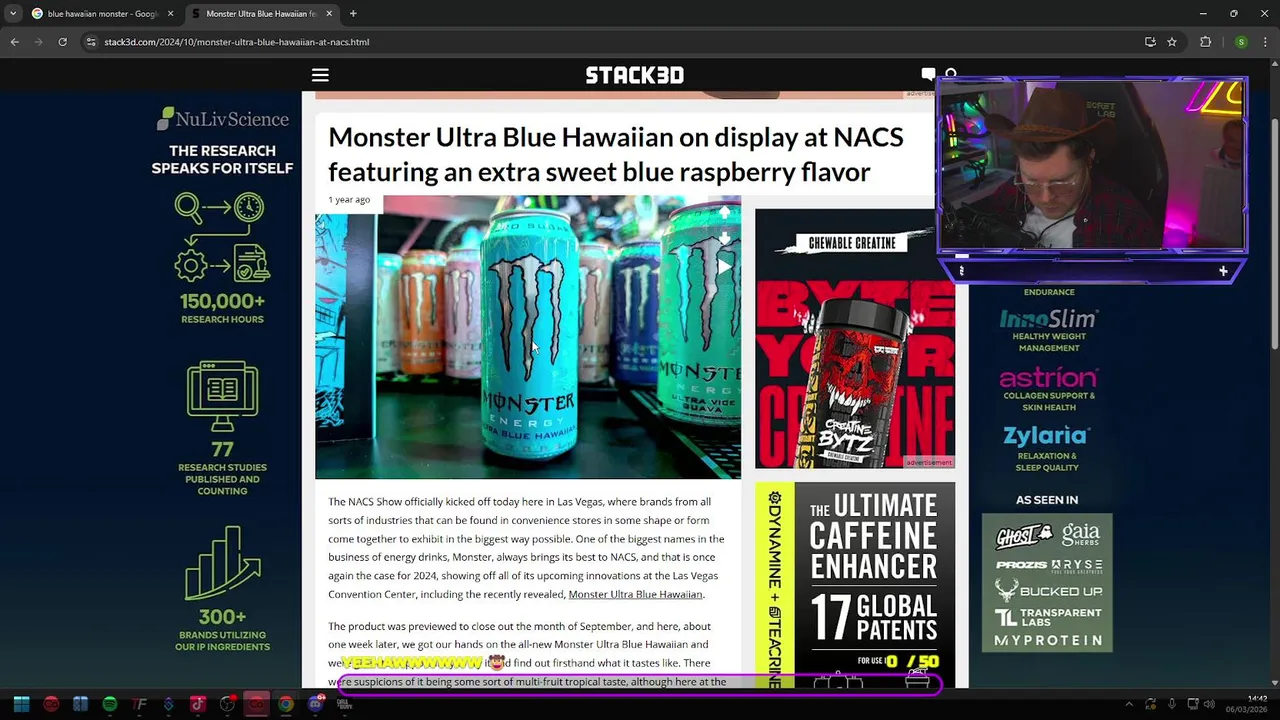This screenshot has width=1280, height=720.
Task: Click the Monster can article photo
Action: (x=528, y=337)
